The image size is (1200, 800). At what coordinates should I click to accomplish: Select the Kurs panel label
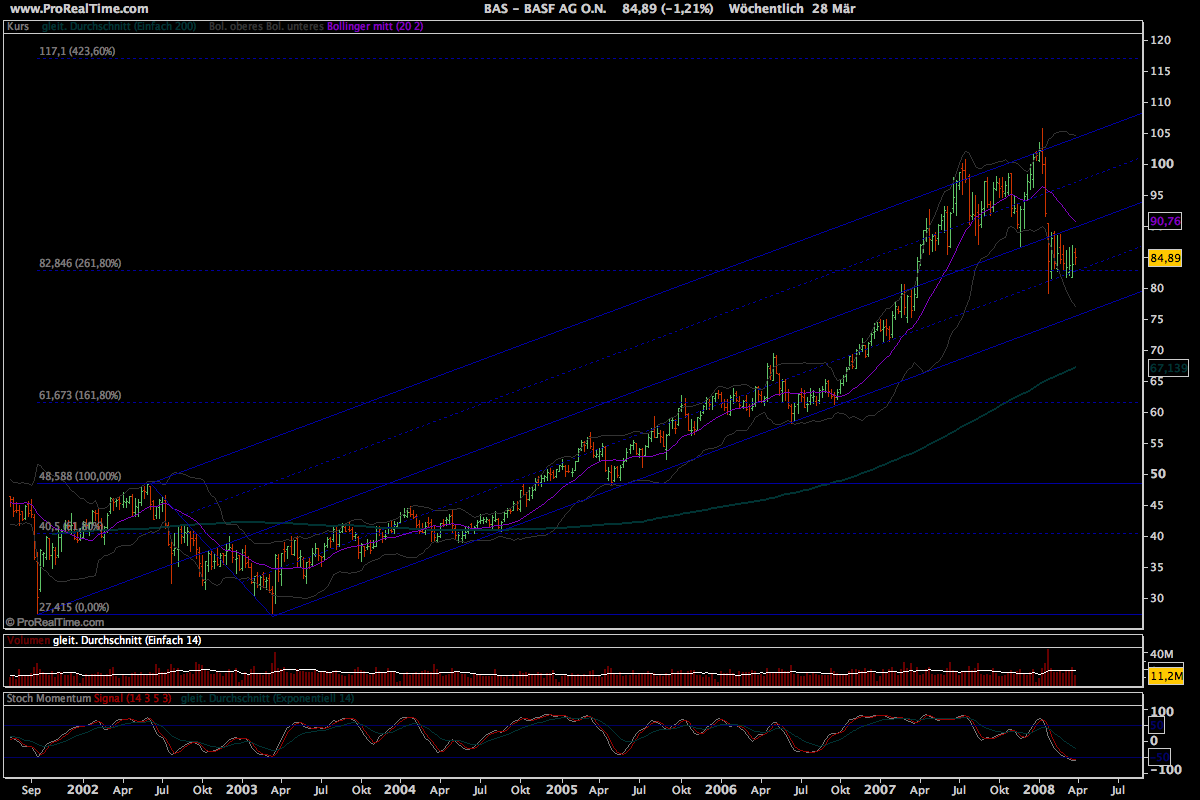click(x=16, y=27)
